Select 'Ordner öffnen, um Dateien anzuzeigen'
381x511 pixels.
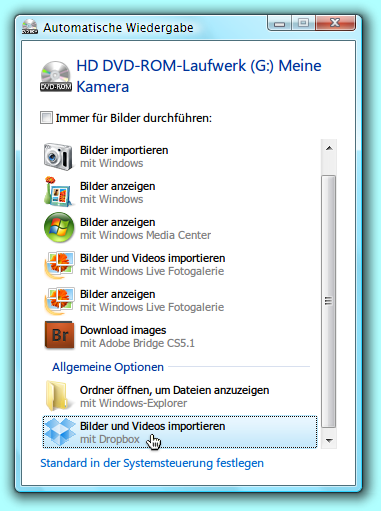click(180, 396)
